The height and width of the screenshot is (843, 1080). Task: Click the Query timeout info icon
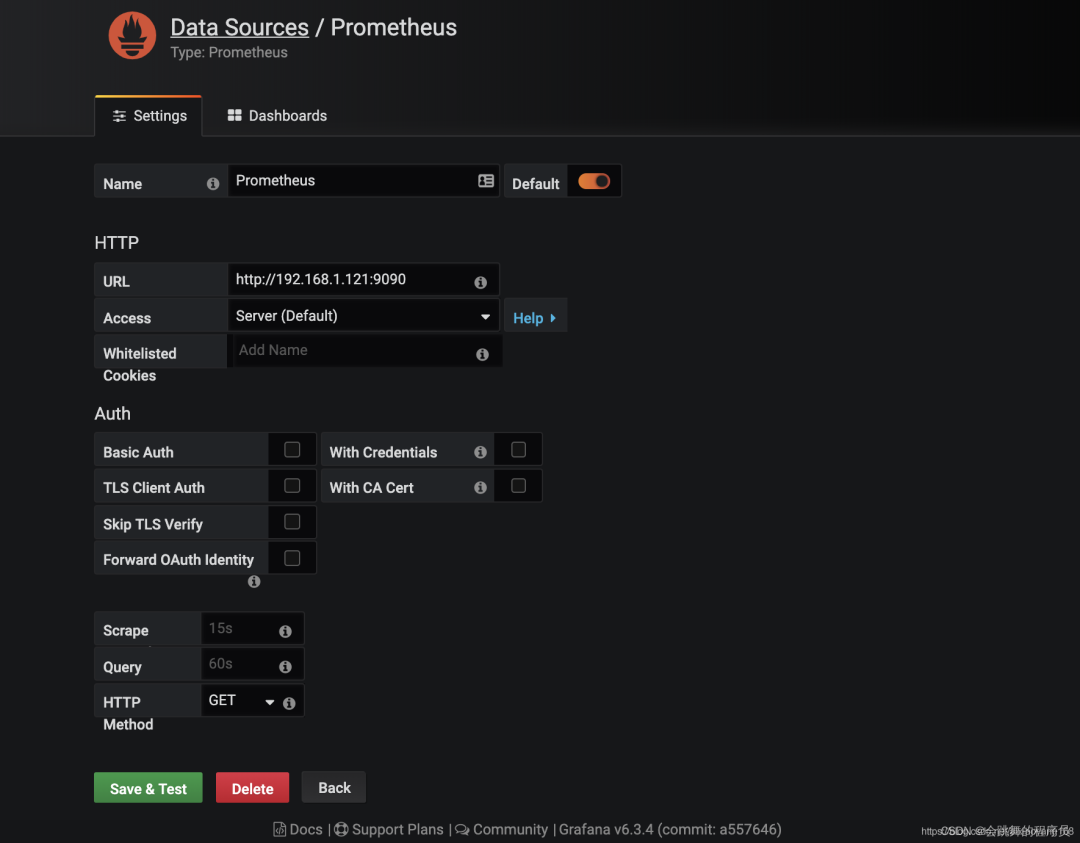click(x=285, y=667)
